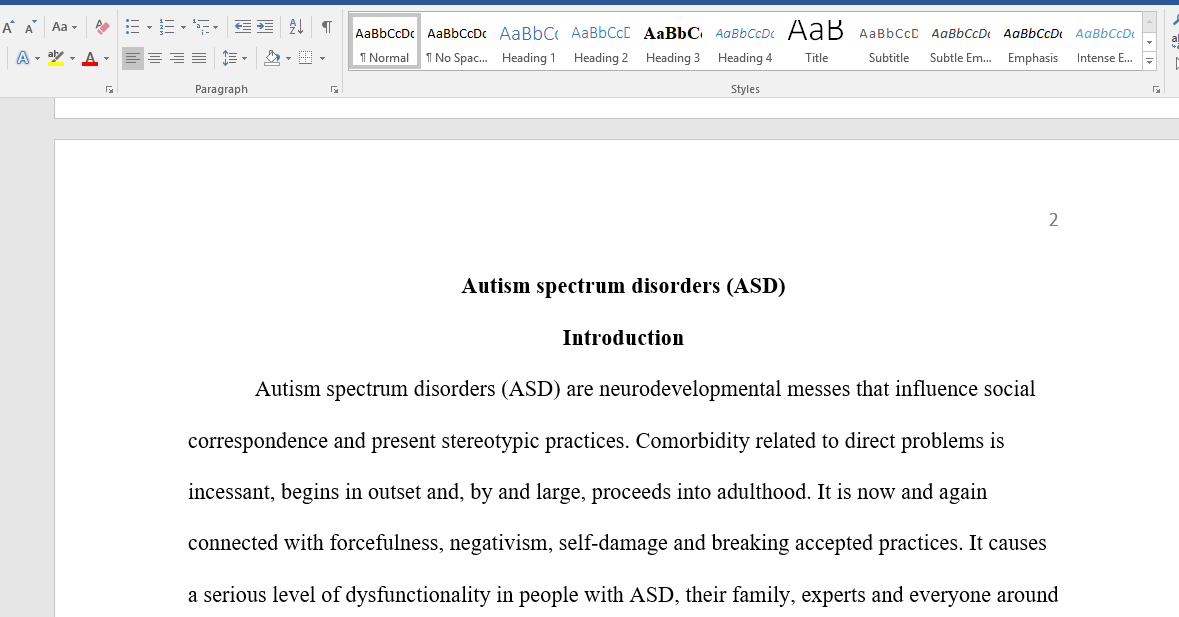Toggle align text left
Viewport: 1179px width, 617px height.
click(132, 58)
